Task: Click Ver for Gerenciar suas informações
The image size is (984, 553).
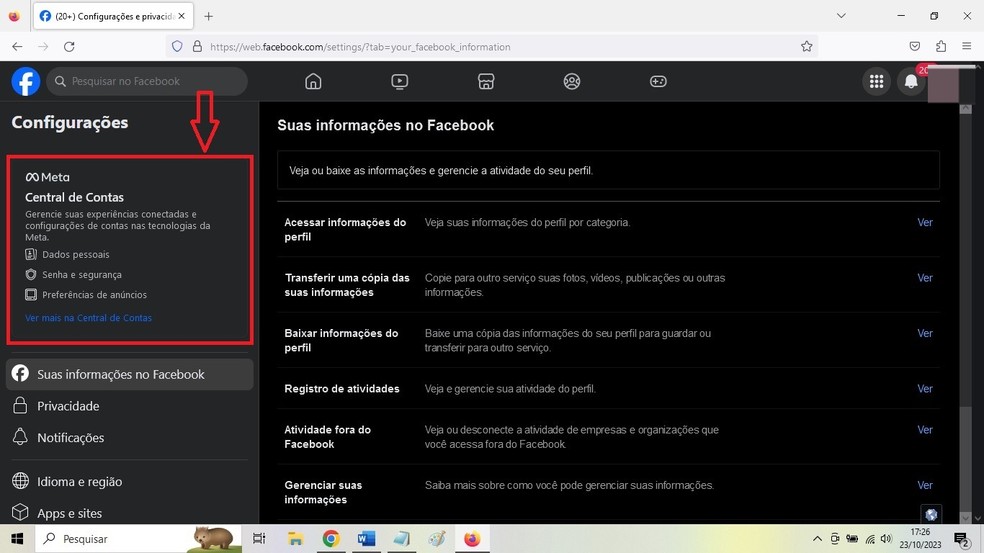Action: point(924,485)
